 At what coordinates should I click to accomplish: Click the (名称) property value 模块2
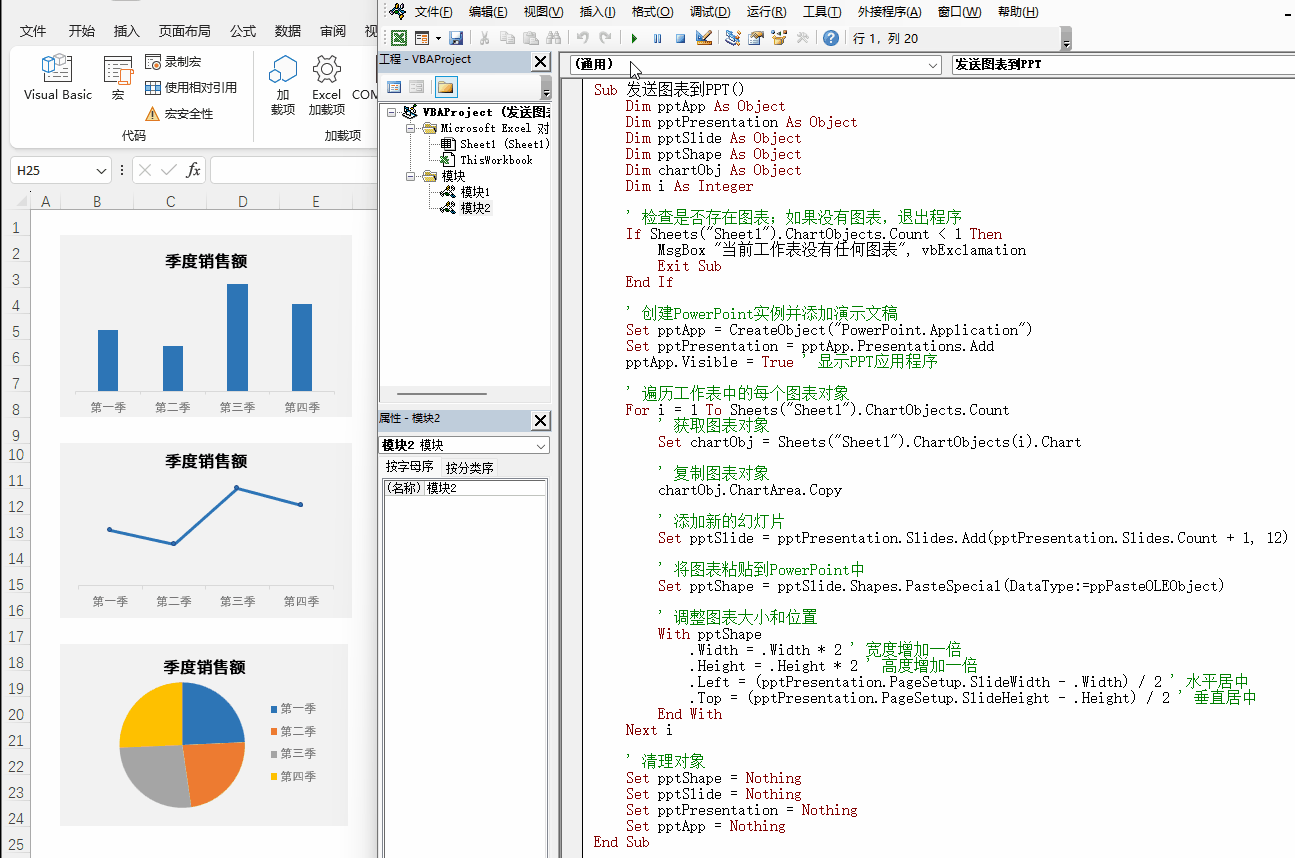pyautogui.click(x=485, y=488)
